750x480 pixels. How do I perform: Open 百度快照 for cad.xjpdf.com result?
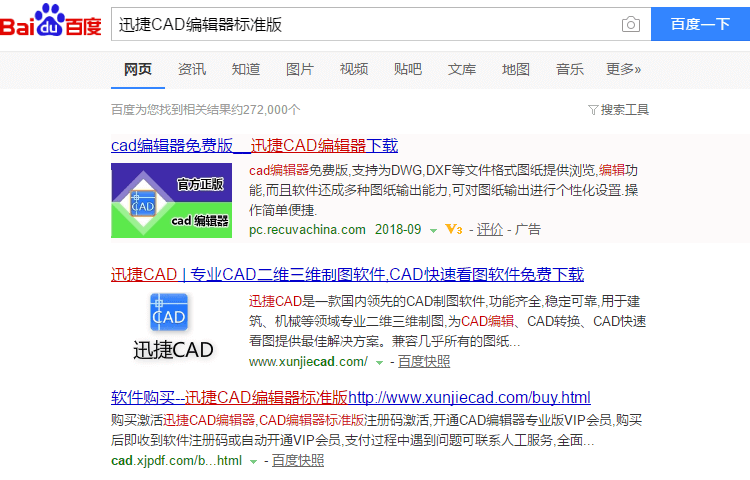pos(298,460)
